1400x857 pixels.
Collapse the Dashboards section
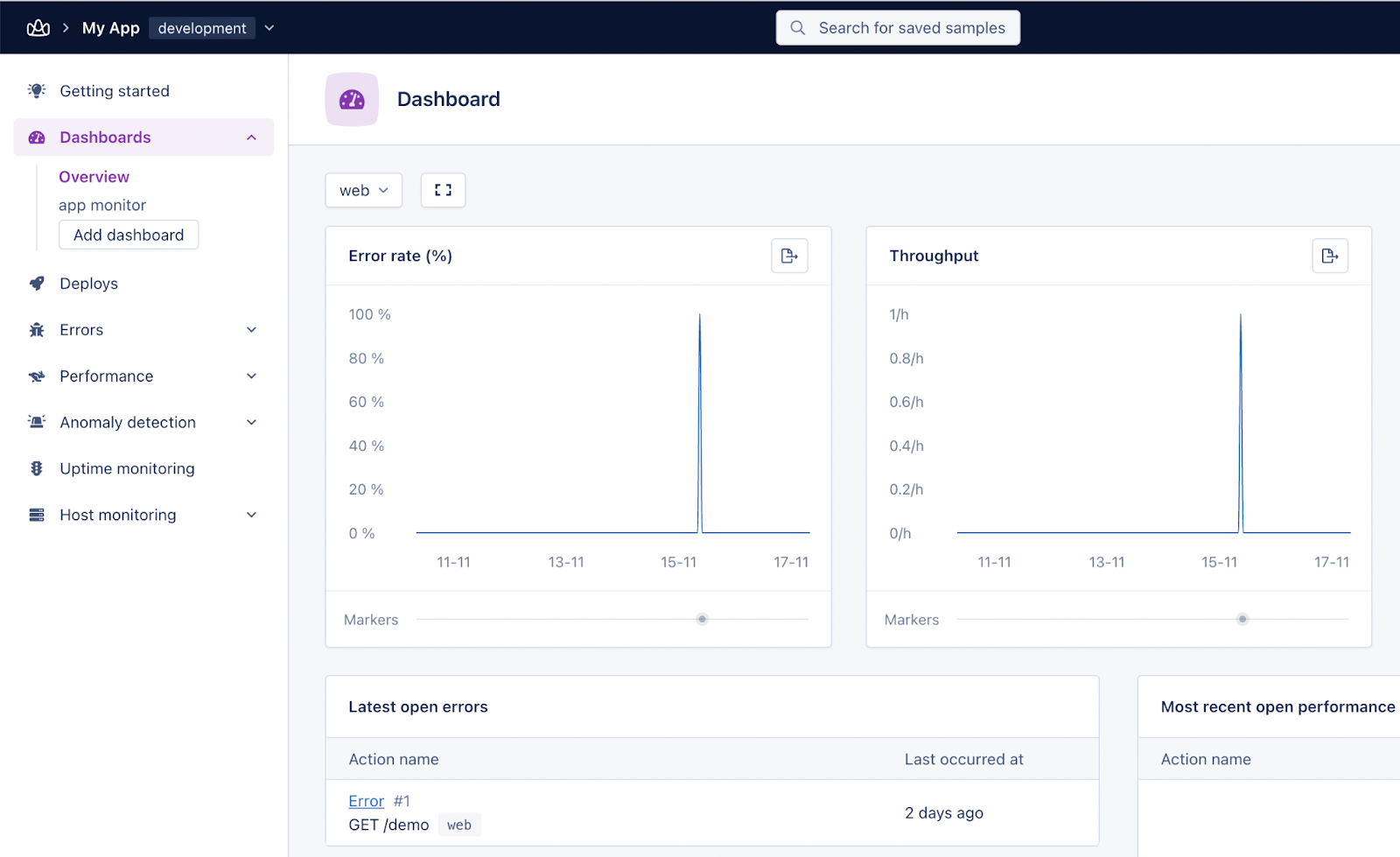tap(251, 137)
